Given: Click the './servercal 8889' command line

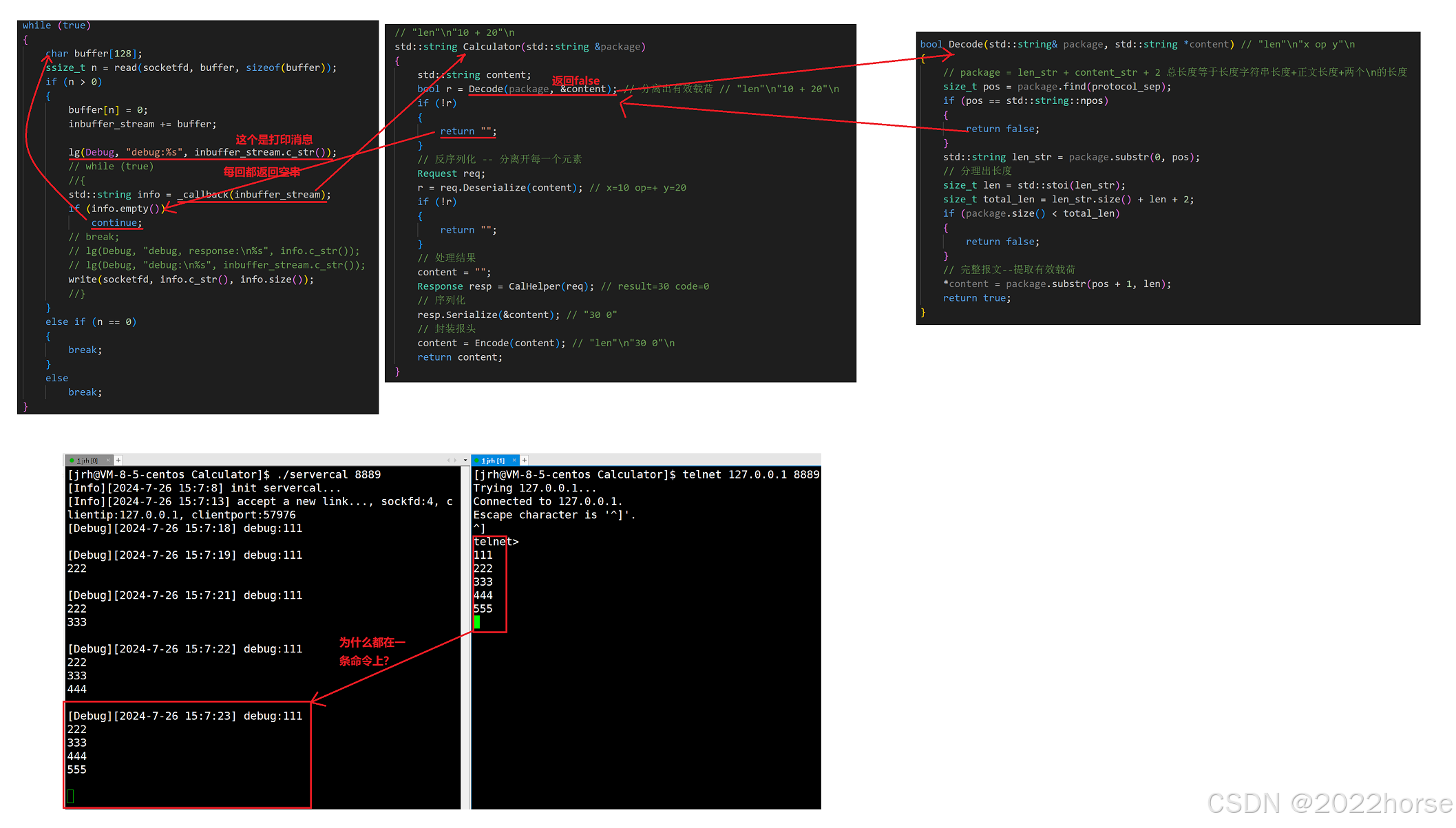Looking at the screenshot, I should click(224, 475).
